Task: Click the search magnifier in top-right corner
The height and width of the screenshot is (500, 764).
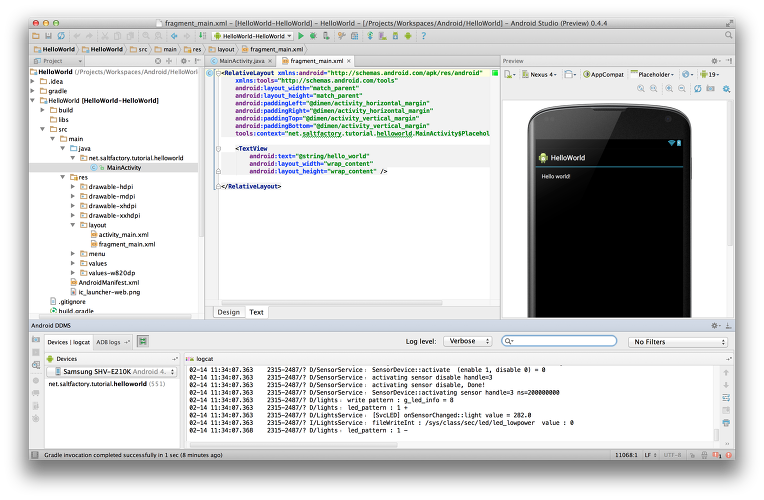Action: (728, 35)
